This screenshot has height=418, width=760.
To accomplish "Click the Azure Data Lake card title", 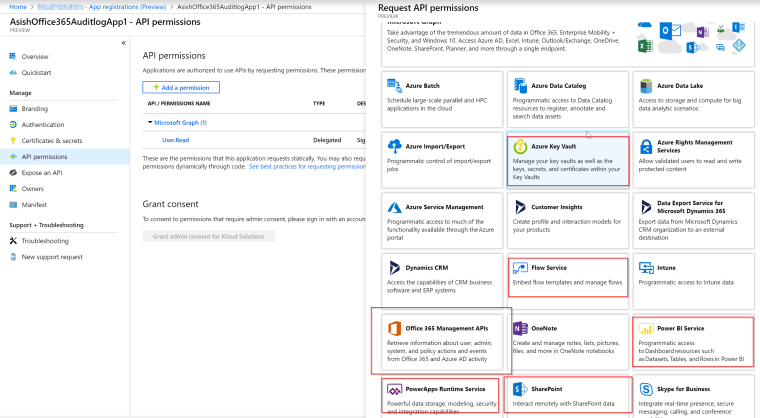I will point(680,86).
